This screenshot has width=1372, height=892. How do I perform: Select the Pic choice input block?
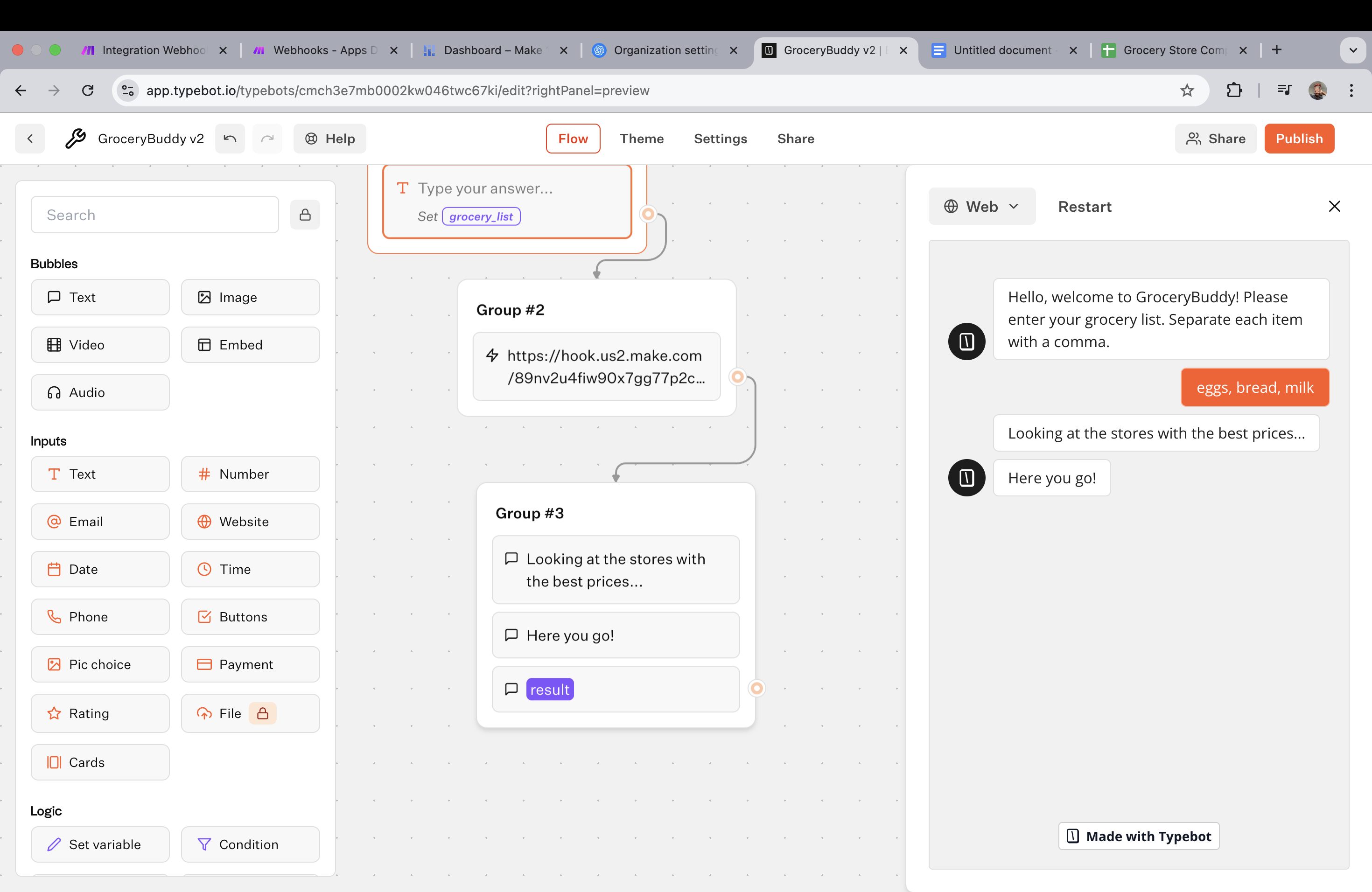click(100, 664)
